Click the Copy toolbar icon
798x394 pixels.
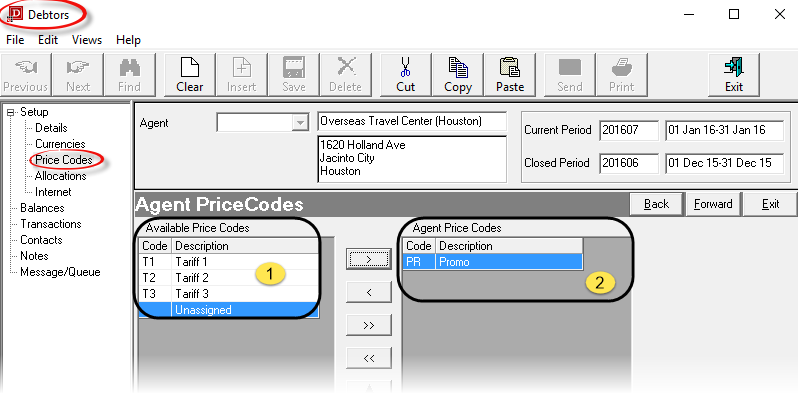[x=458, y=68]
